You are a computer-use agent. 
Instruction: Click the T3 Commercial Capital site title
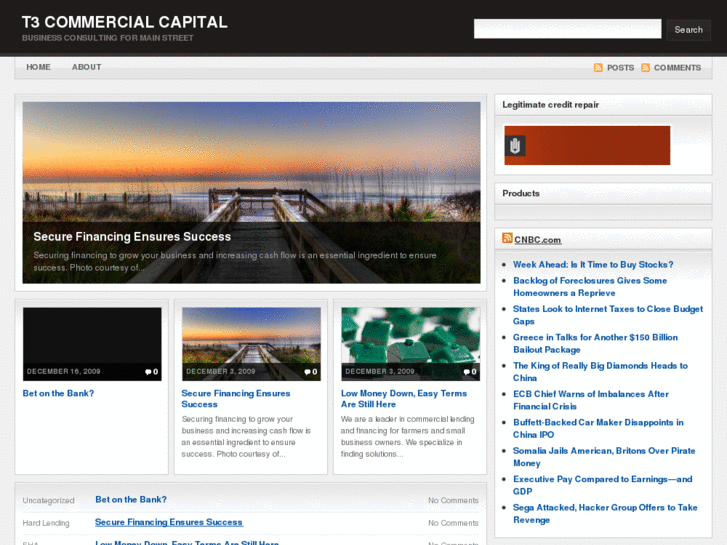click(125, 22)
